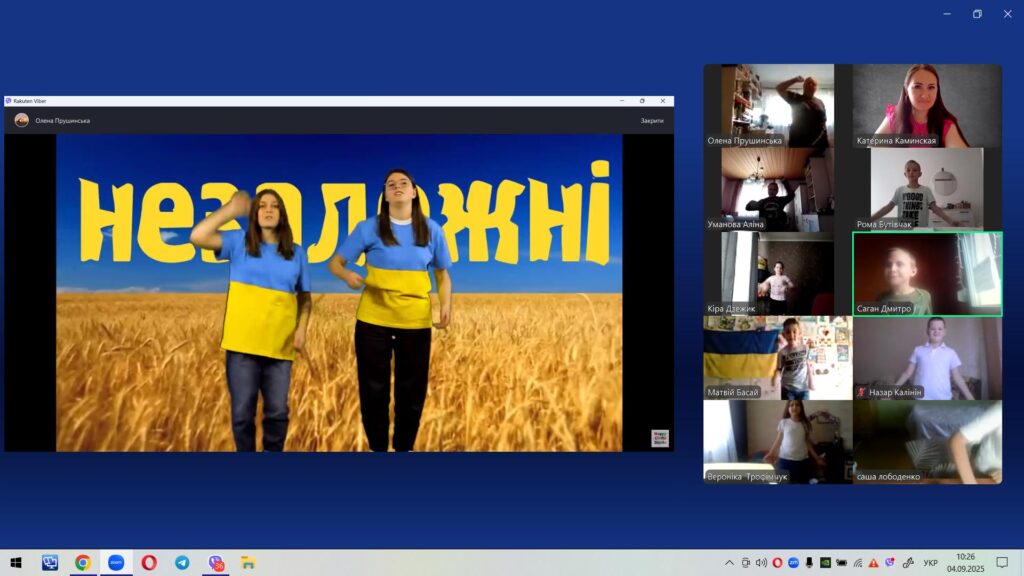Expand hidden system tray icons chevron
The width and height of the screenshot is (1024, 576).
click(x=729, y=562)
